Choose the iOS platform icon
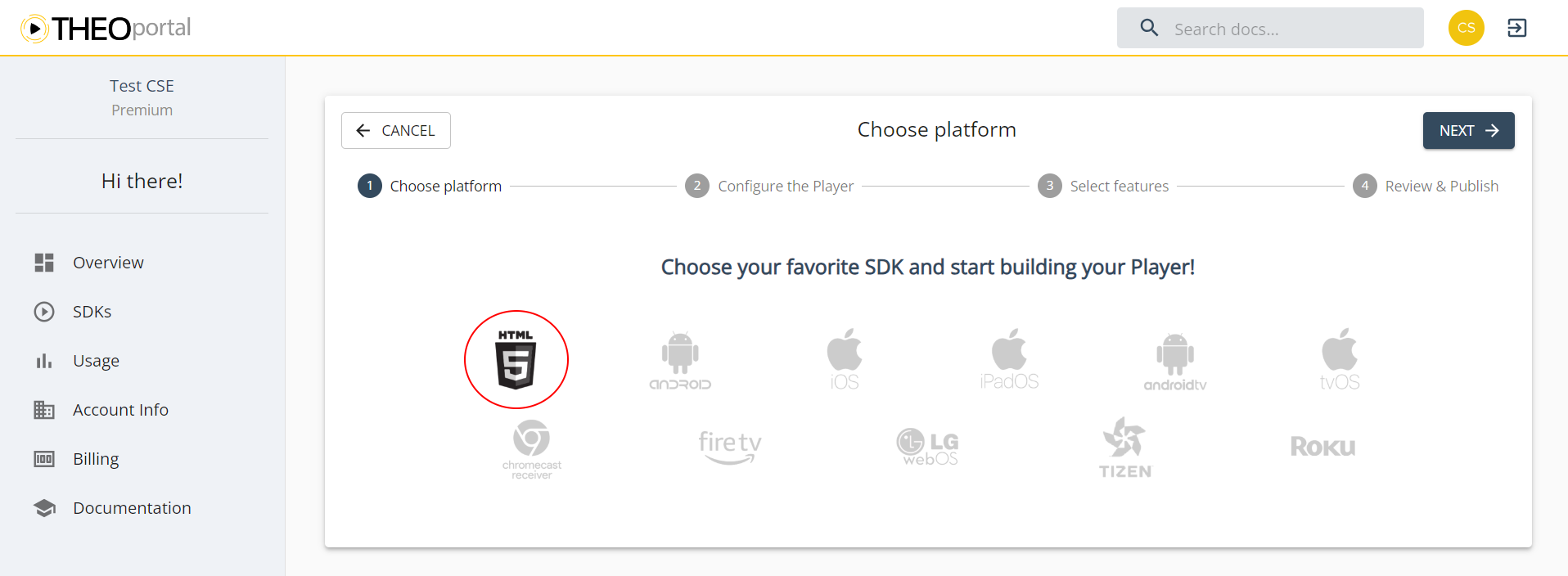The height and width of the screenshot is (576, 1568). click(x=845, y=358)
